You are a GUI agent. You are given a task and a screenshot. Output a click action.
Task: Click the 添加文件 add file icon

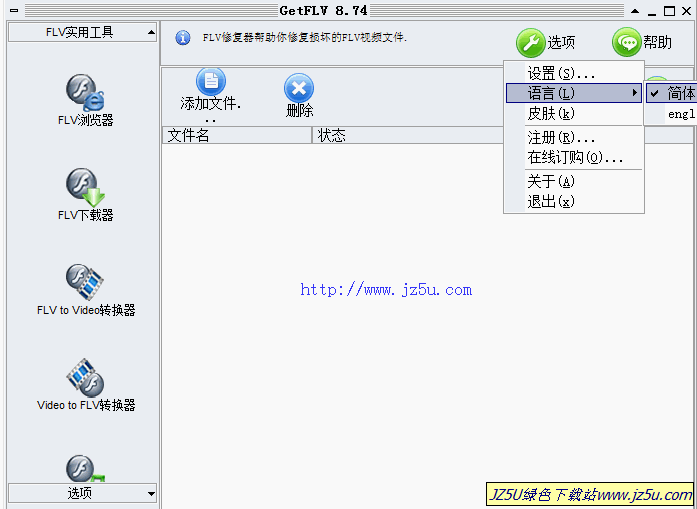pos(211,81)
